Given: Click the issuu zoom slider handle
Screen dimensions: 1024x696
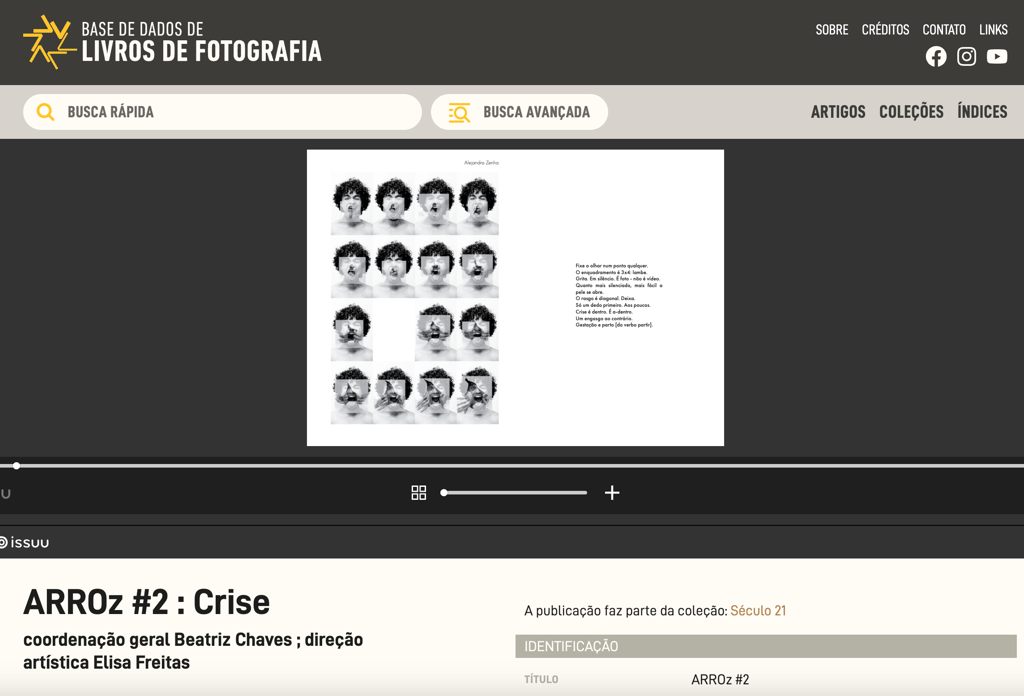Looking at the screenshot, I should click(444, 492).
